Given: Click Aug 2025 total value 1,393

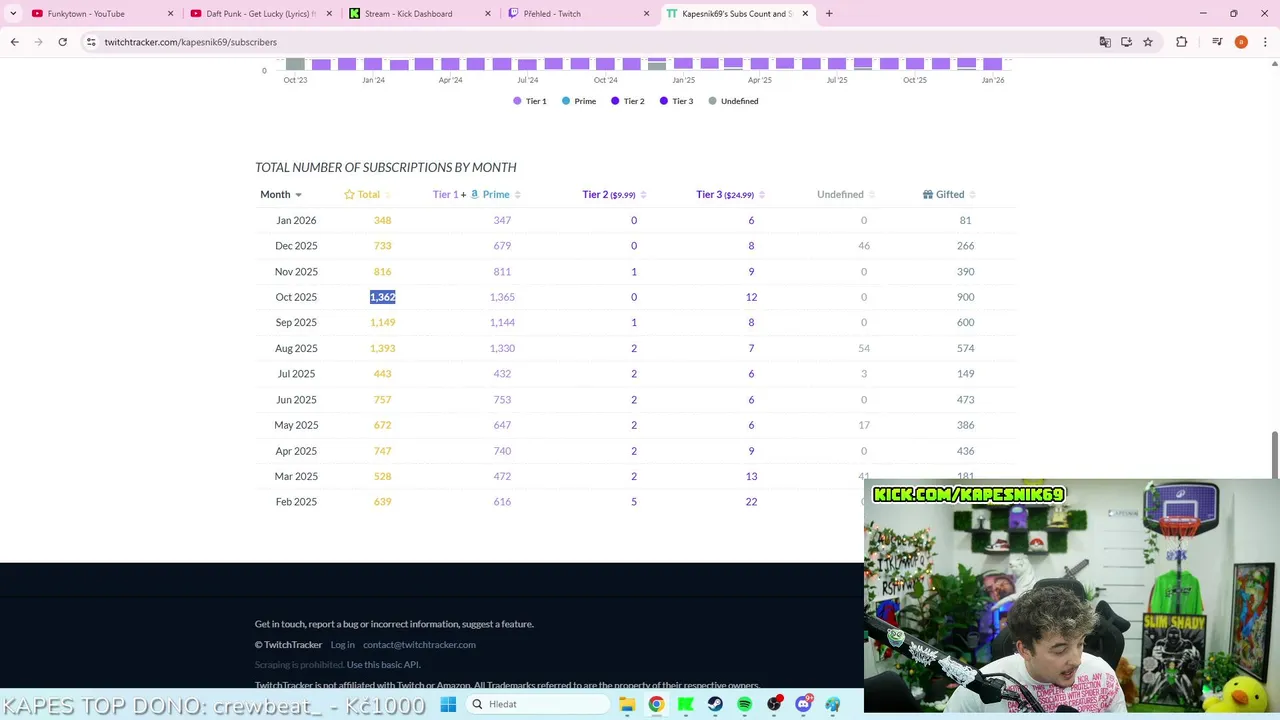Looking at the screenshot, I should 383,348.
